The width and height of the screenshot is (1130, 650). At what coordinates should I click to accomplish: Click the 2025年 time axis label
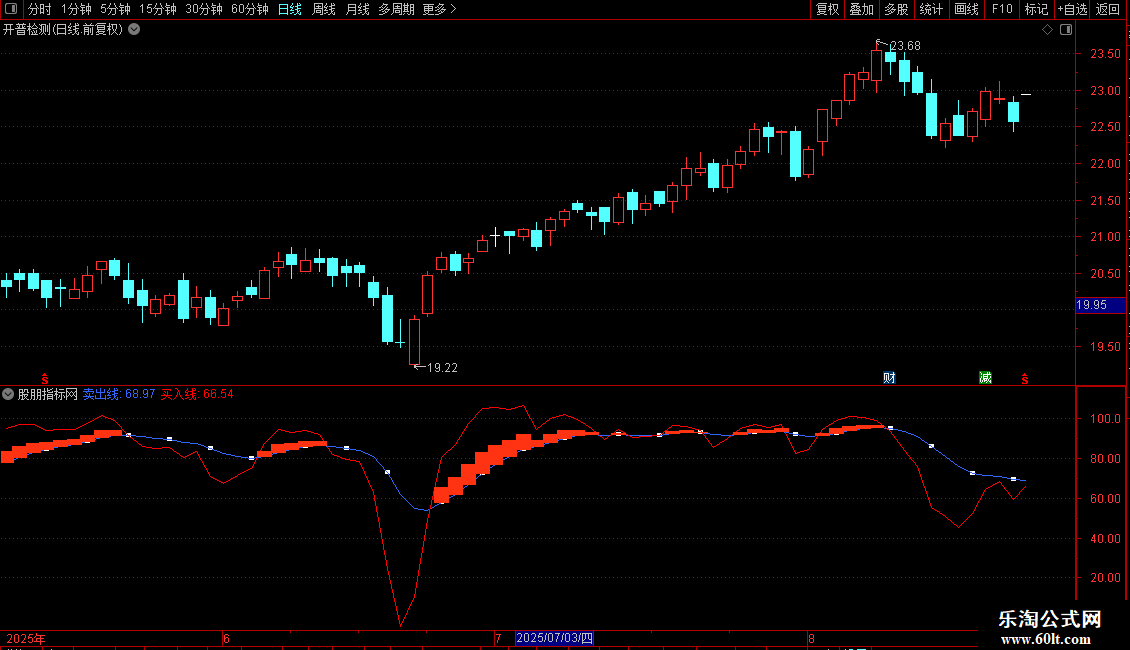pos(26,638)
